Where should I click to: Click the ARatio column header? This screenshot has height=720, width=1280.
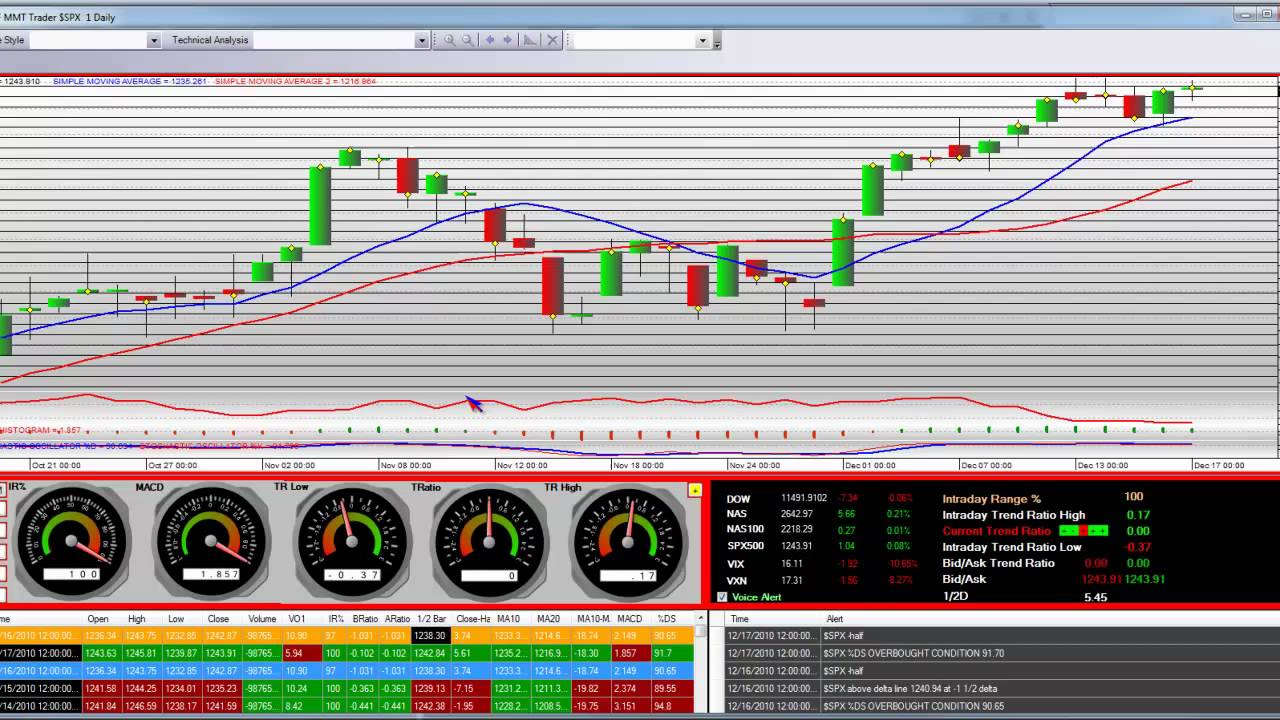(x=397, y=619)
